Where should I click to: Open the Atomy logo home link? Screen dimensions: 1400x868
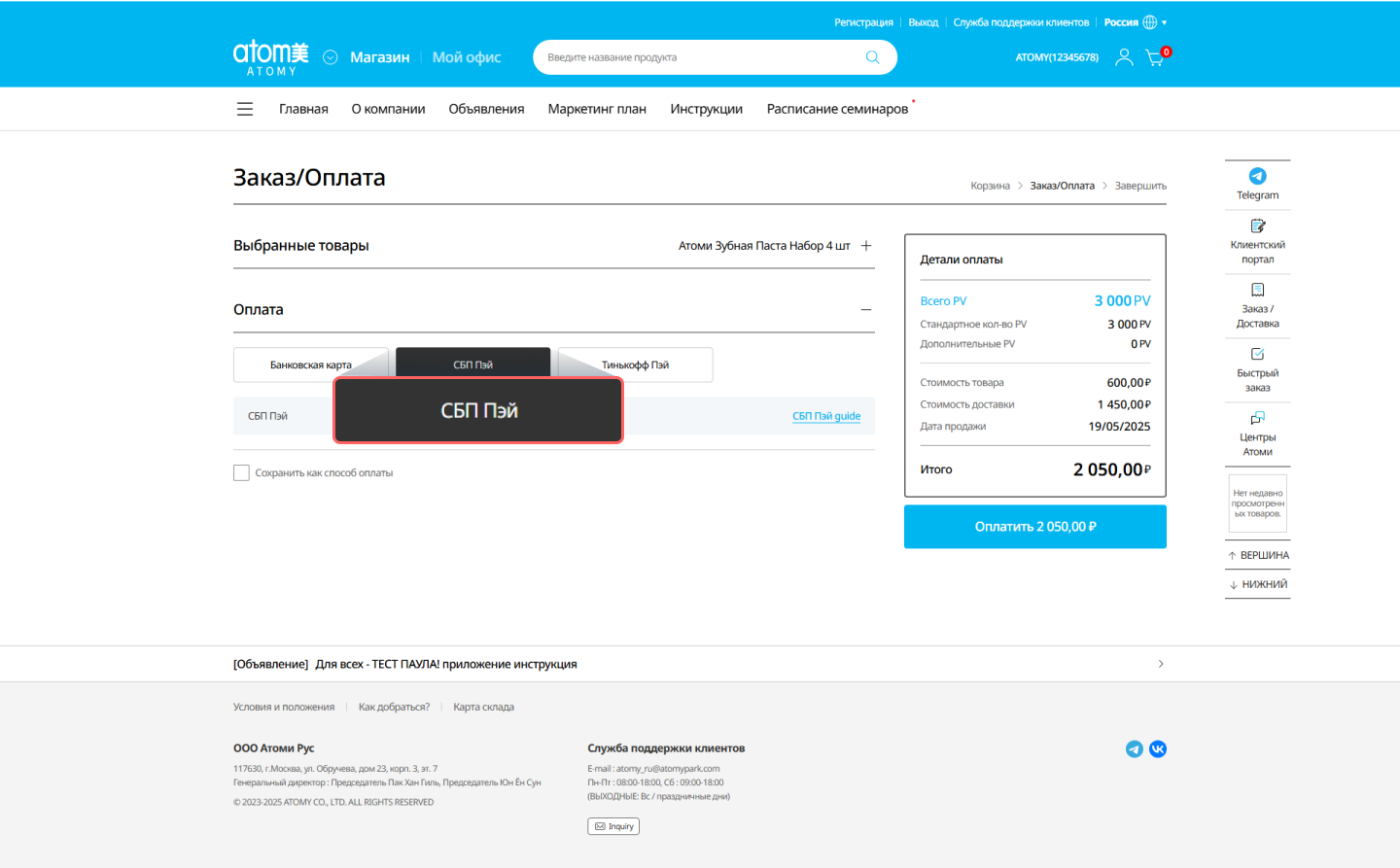tap(270, 57)
